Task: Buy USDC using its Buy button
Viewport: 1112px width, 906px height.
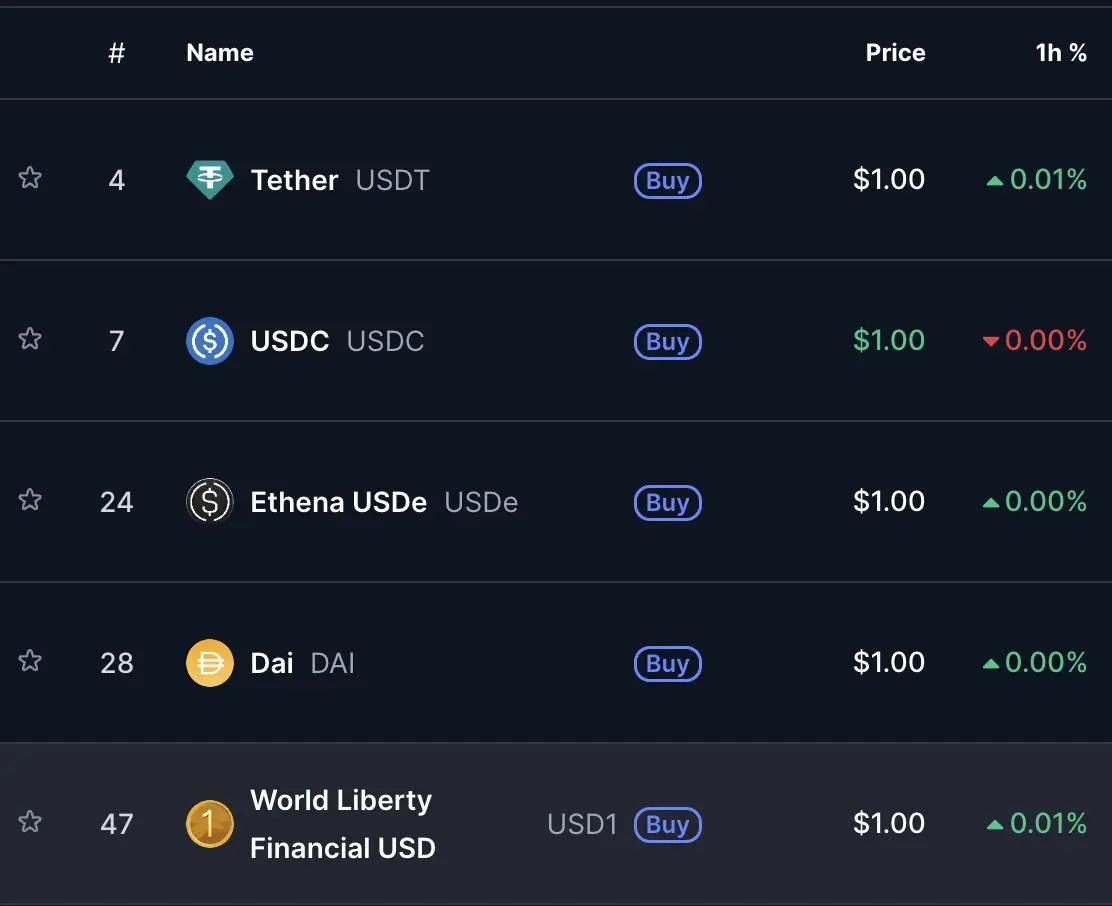Action: pyautogui.click(x=667, y=342)
